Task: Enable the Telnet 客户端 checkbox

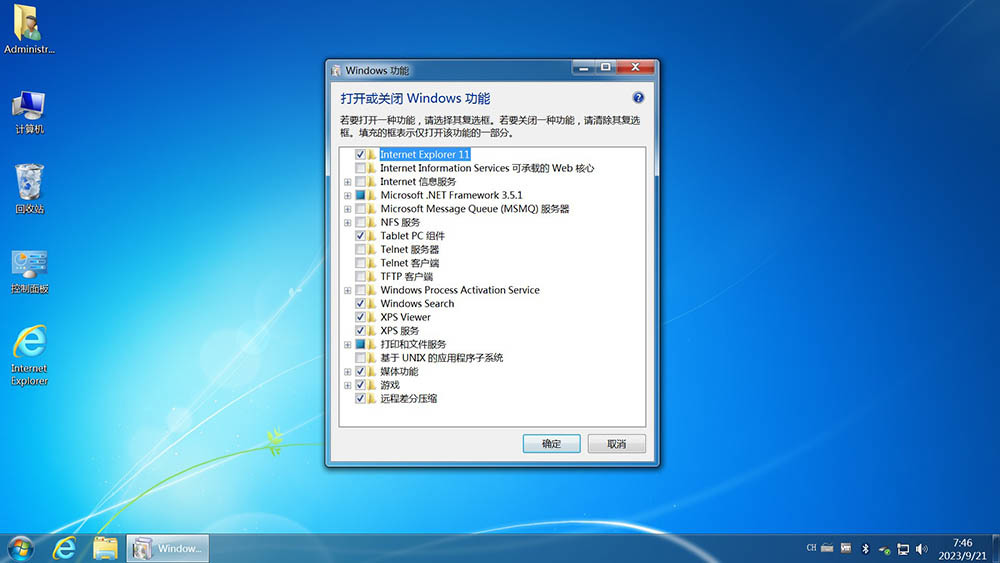Action: (x=360, y=263)
